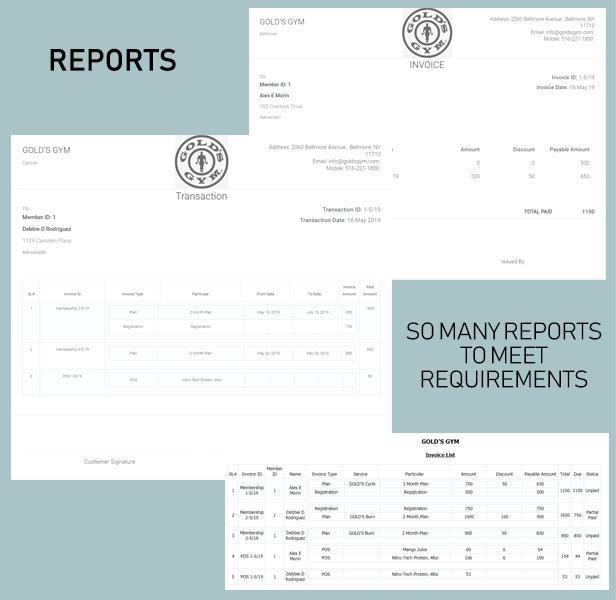This screenshot has width=616, height=600.
Task: Select 'Membership 1-5/19' in the Invoice List
Action: pyautogui.click(x=251, y=490)
